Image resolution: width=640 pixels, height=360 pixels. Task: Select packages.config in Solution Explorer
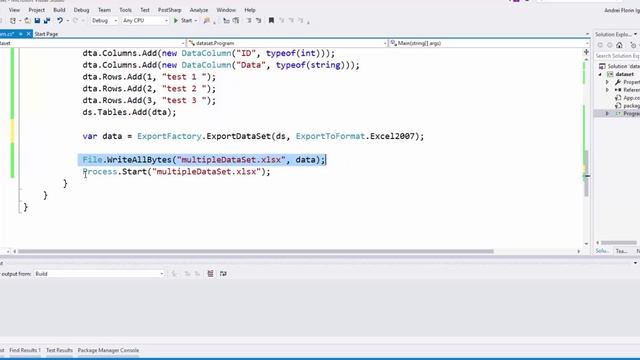(628, 106)
